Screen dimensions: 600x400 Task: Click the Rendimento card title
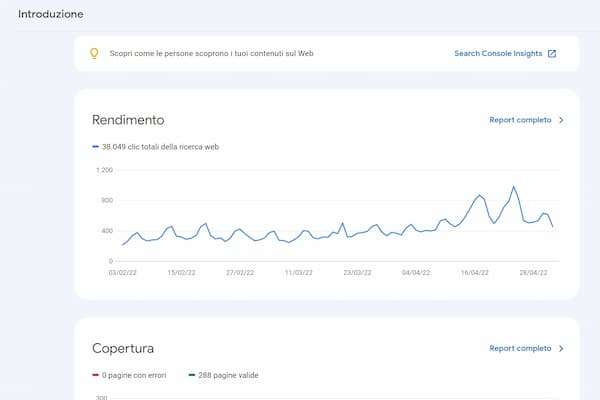click(x=128, y=120)
